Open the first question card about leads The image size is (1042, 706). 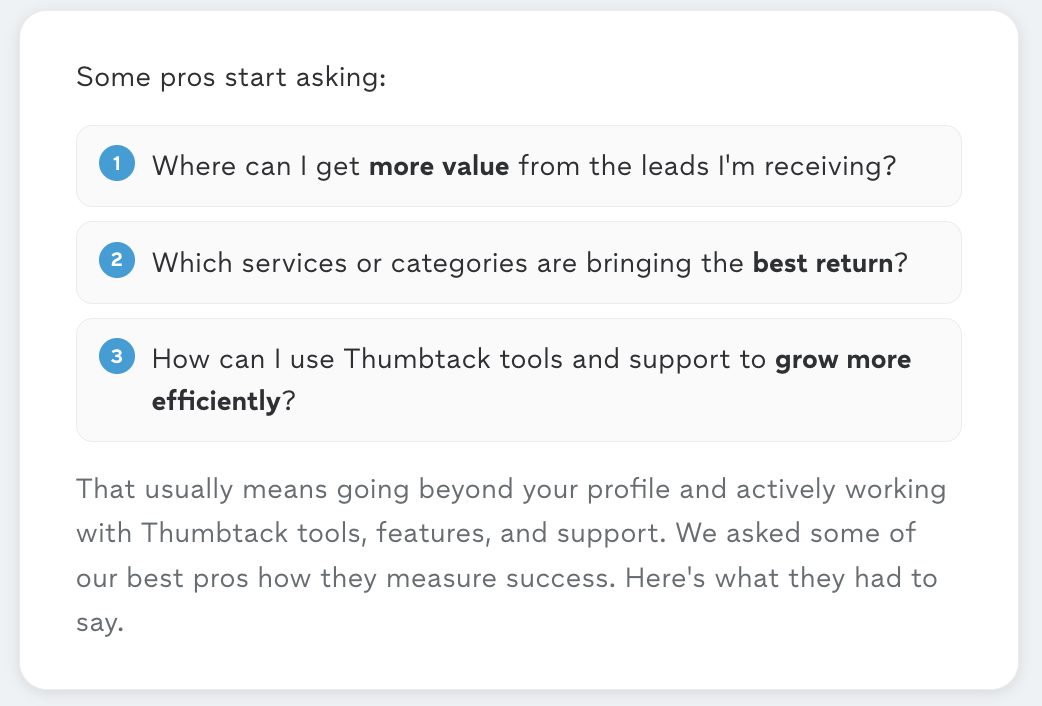coord(518,166)
